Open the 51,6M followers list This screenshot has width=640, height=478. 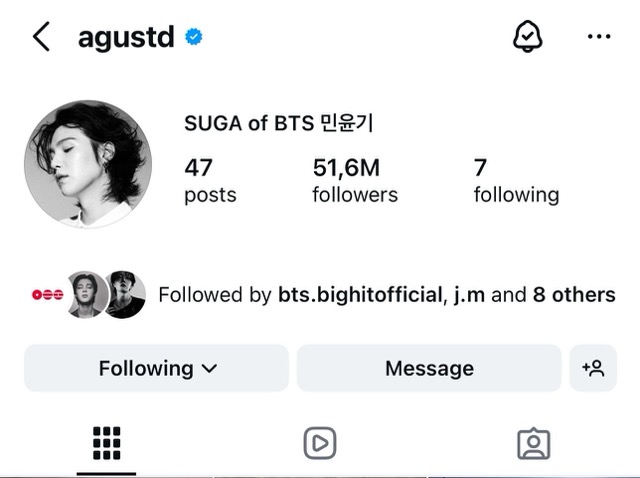[x=355, y=180]
